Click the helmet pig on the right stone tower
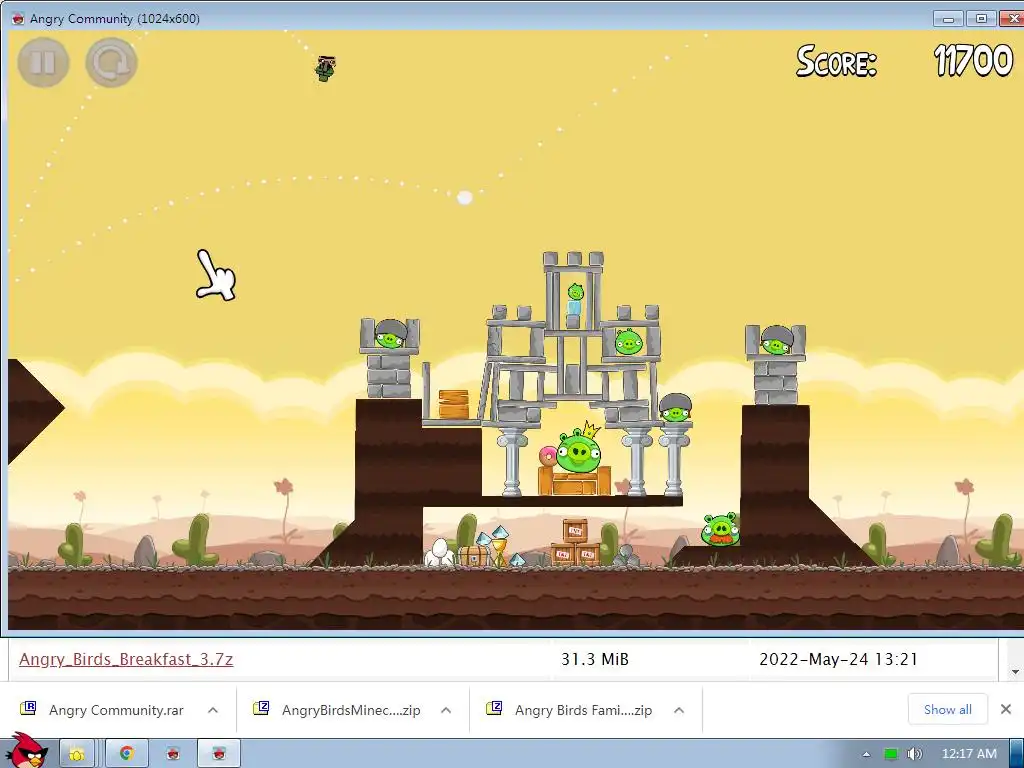 tap(776, 341)
